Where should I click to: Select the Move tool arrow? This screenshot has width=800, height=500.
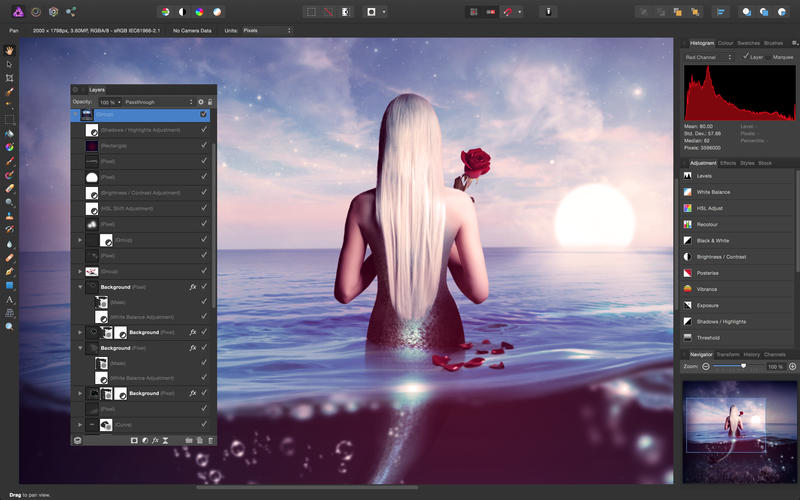tap(9, 63)
